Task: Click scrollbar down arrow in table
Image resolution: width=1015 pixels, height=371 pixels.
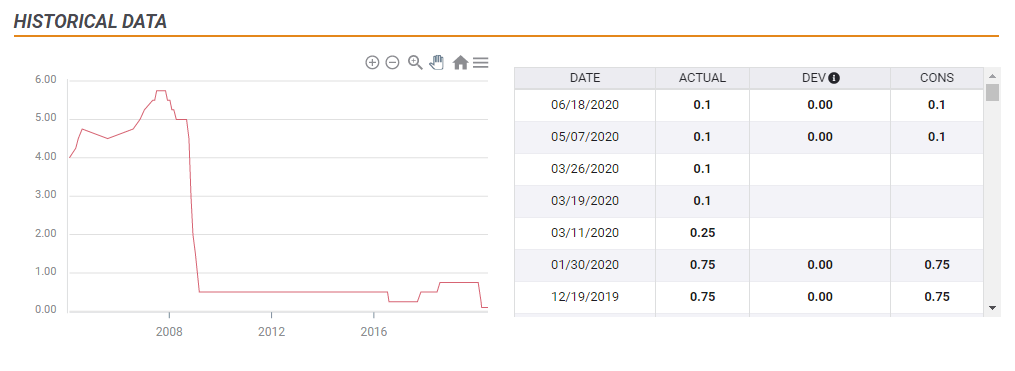Action: pos(992,308)
